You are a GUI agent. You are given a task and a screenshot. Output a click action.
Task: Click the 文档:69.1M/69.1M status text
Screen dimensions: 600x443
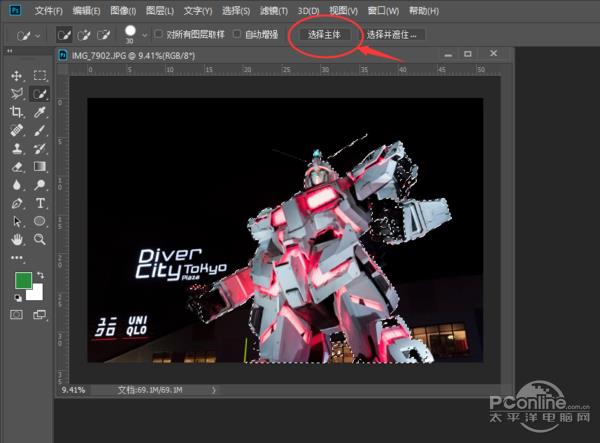click(150, 390)
